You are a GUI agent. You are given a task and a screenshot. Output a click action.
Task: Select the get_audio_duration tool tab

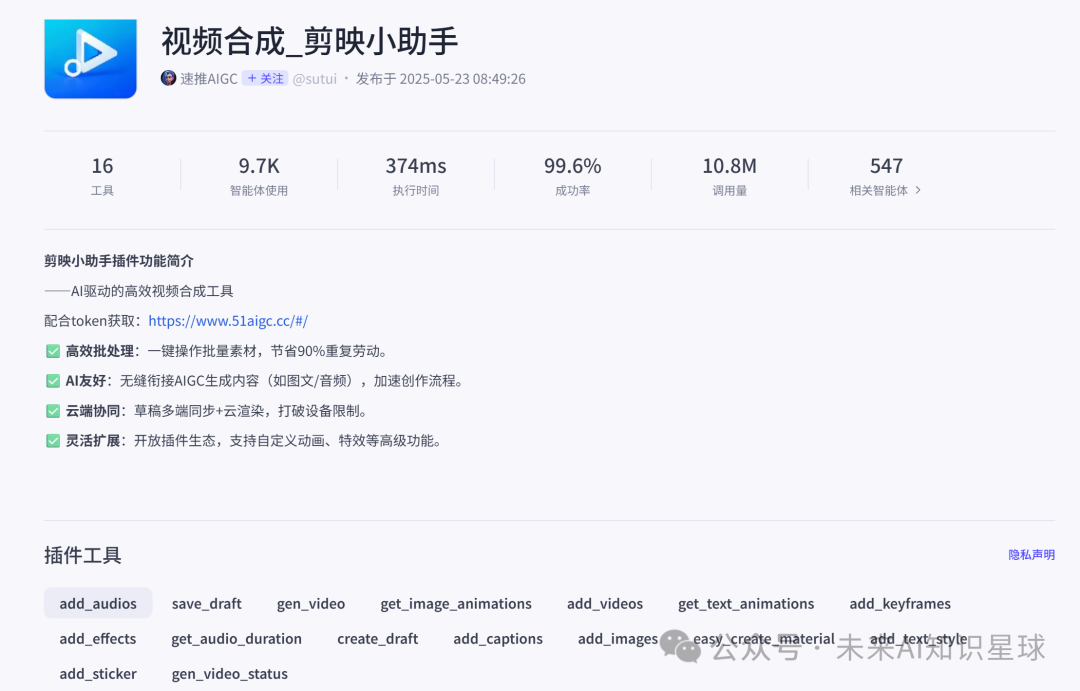coord(236,639)
